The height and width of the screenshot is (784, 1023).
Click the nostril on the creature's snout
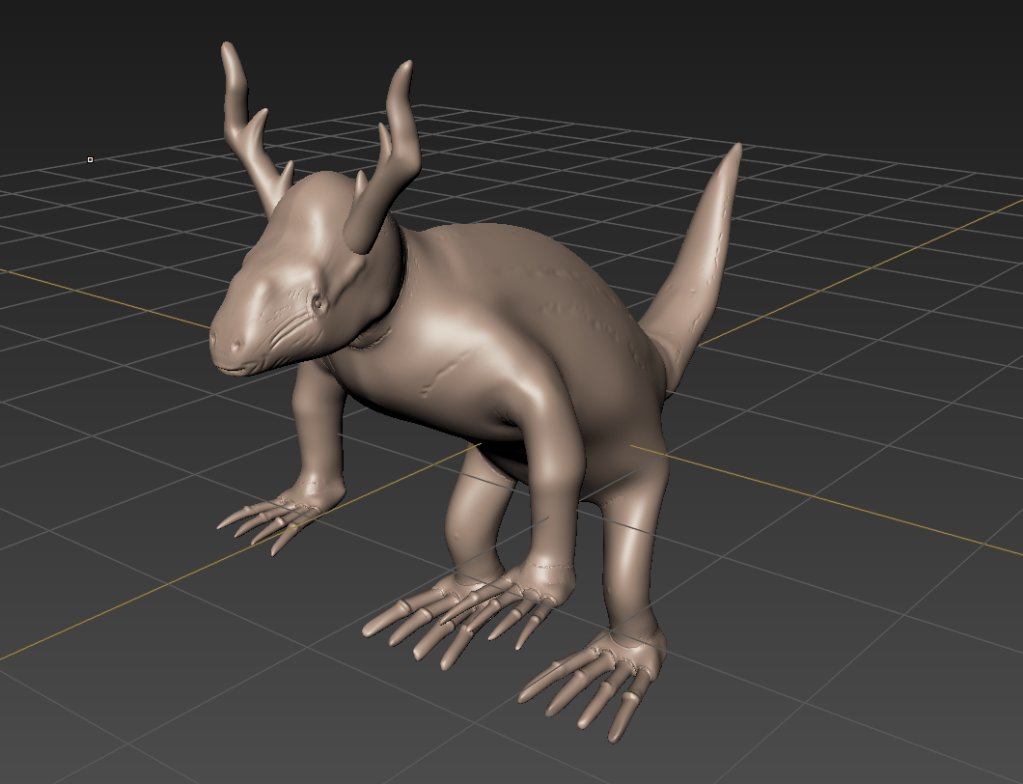coord(236,347)
